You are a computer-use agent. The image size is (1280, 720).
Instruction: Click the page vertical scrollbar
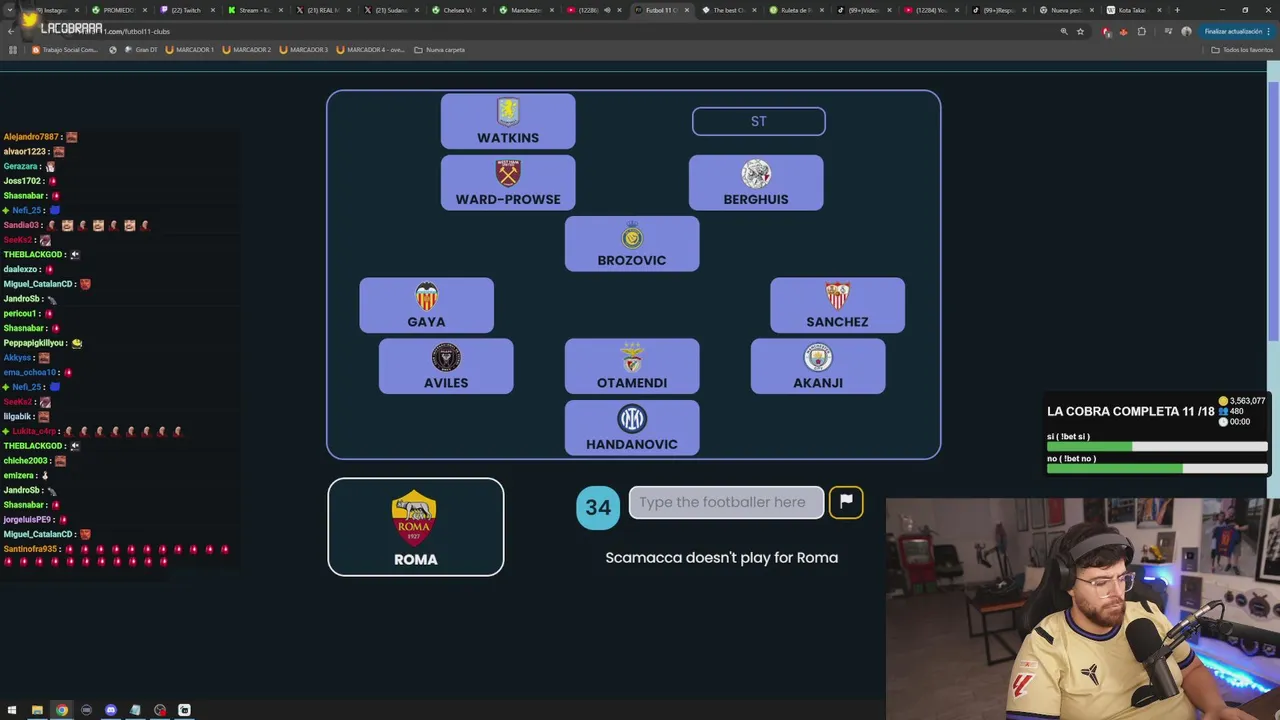[1273, 210]
